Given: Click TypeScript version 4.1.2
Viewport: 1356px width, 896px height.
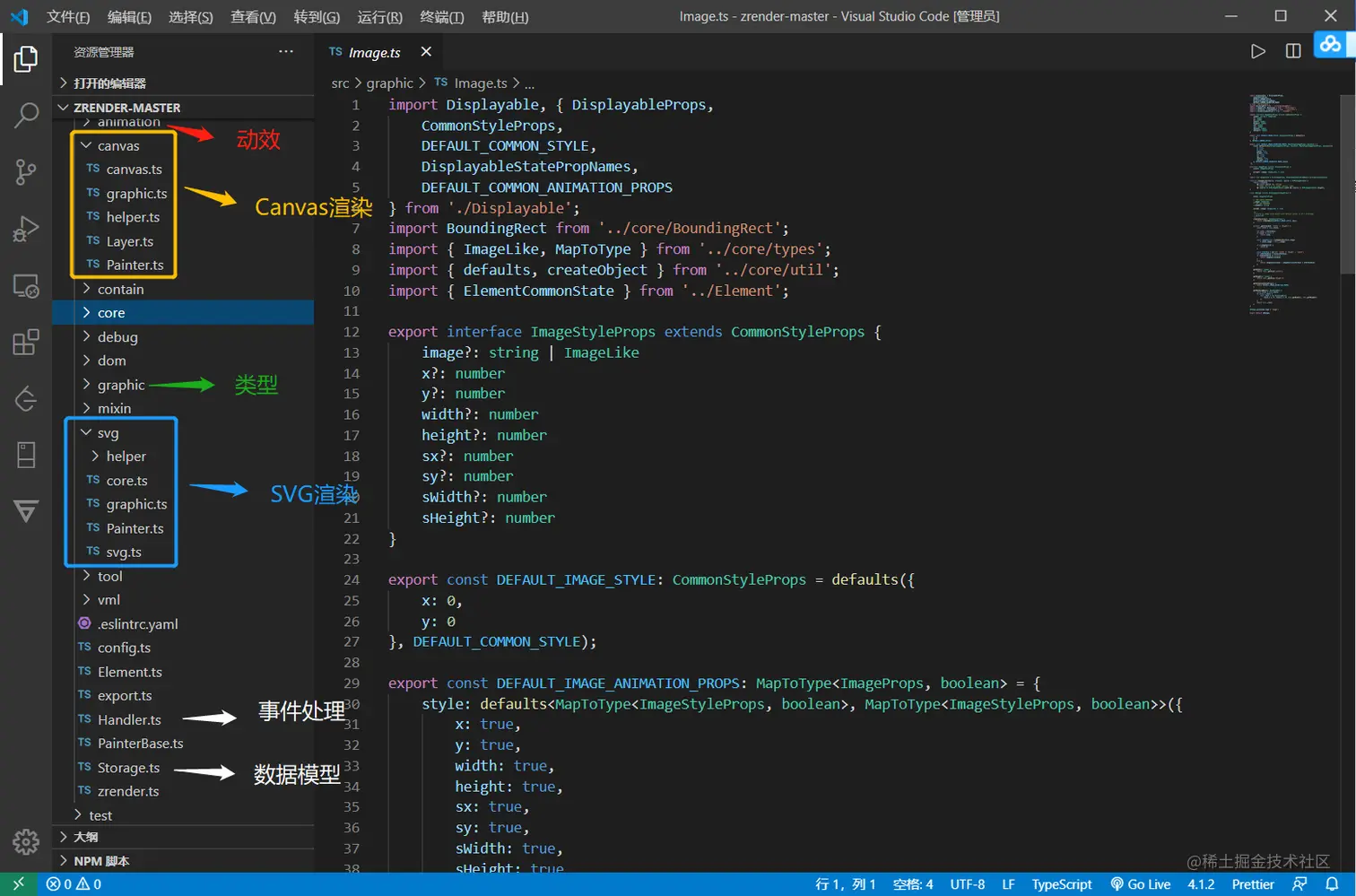Looking at the screenshot, I should tap(1201, 883).
